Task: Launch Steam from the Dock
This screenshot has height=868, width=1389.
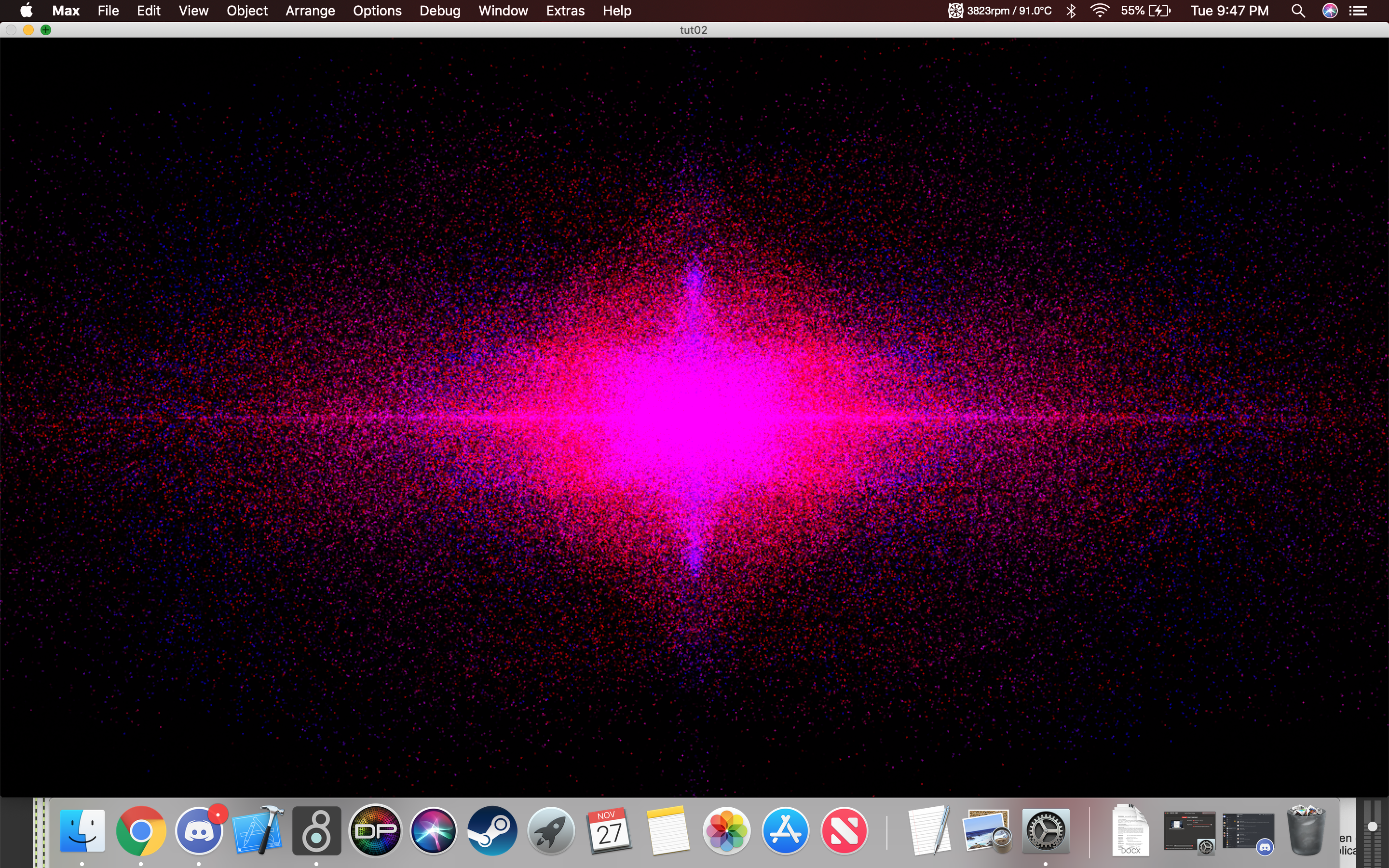Action: (x=492, y=831)
